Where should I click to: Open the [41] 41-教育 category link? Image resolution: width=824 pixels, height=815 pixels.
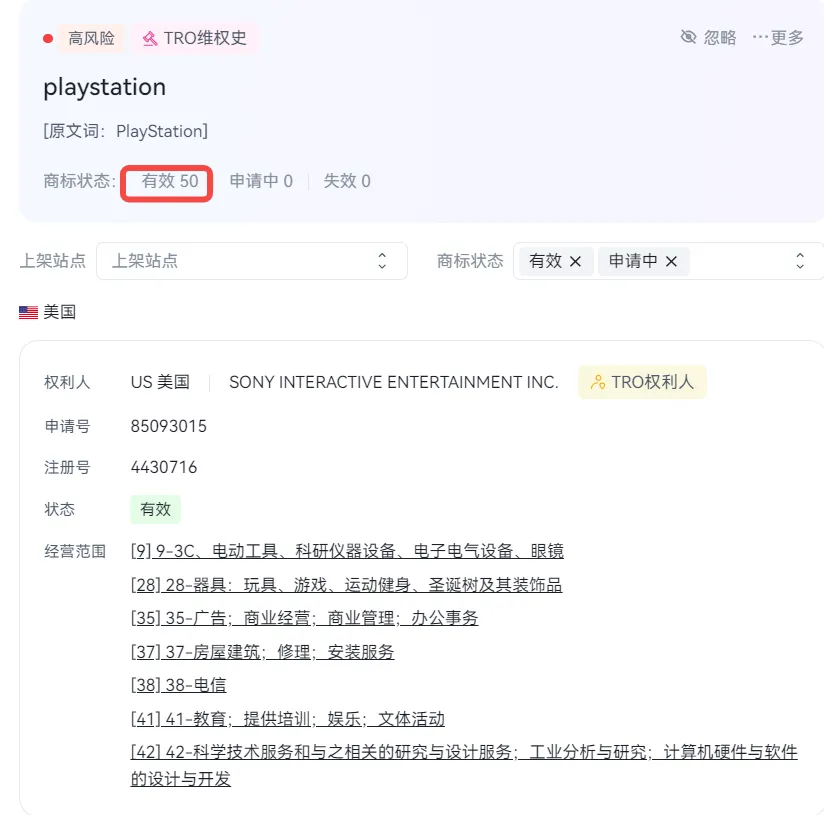287,719
